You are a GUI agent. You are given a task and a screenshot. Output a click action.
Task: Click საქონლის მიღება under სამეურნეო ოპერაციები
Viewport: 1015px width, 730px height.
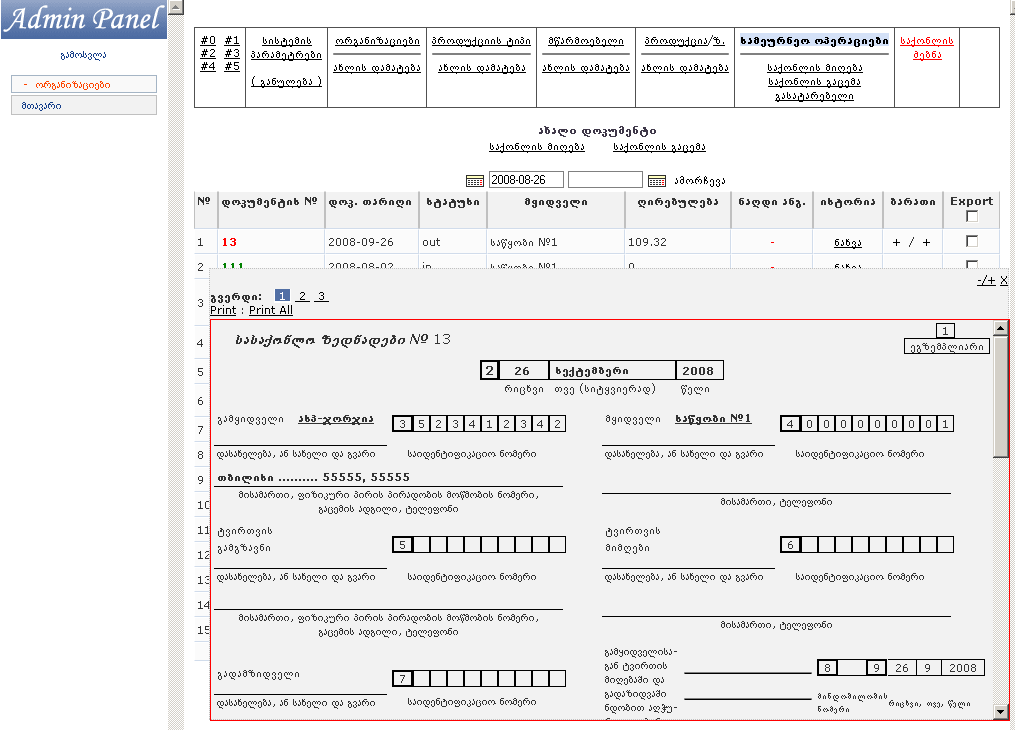(x=814, y=68)
